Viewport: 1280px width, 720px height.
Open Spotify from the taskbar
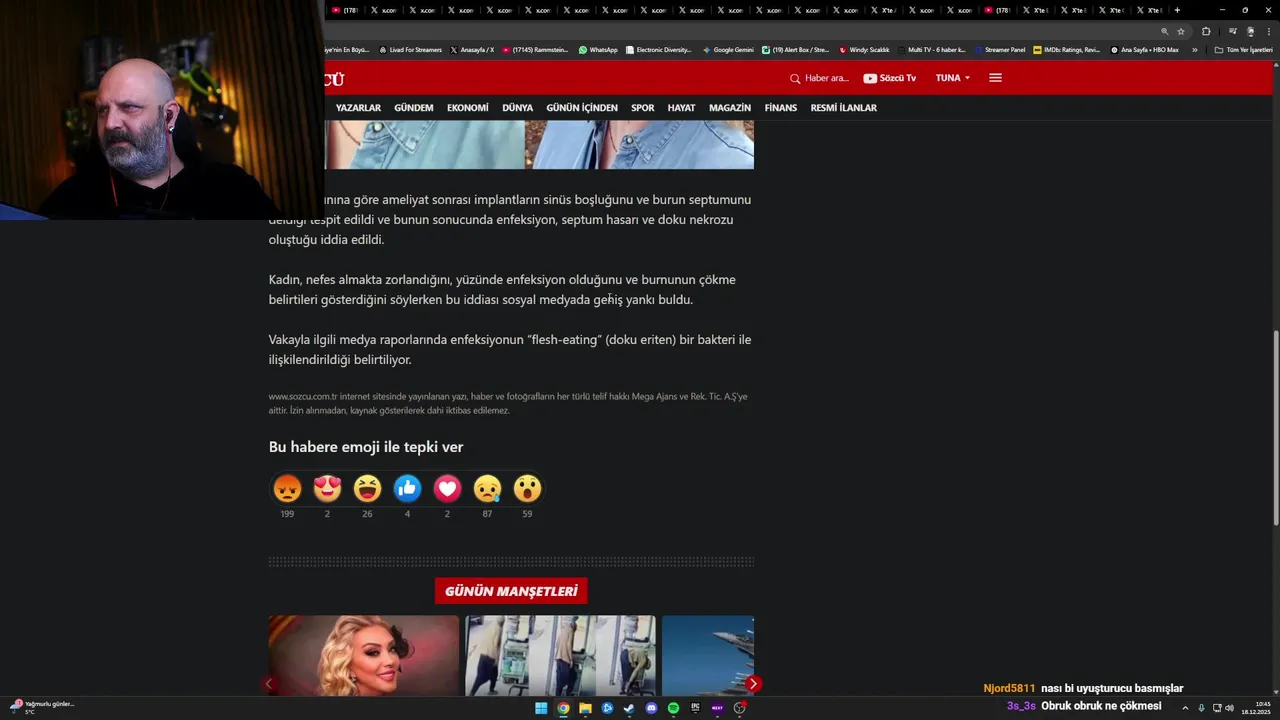(x=673, y=708)
